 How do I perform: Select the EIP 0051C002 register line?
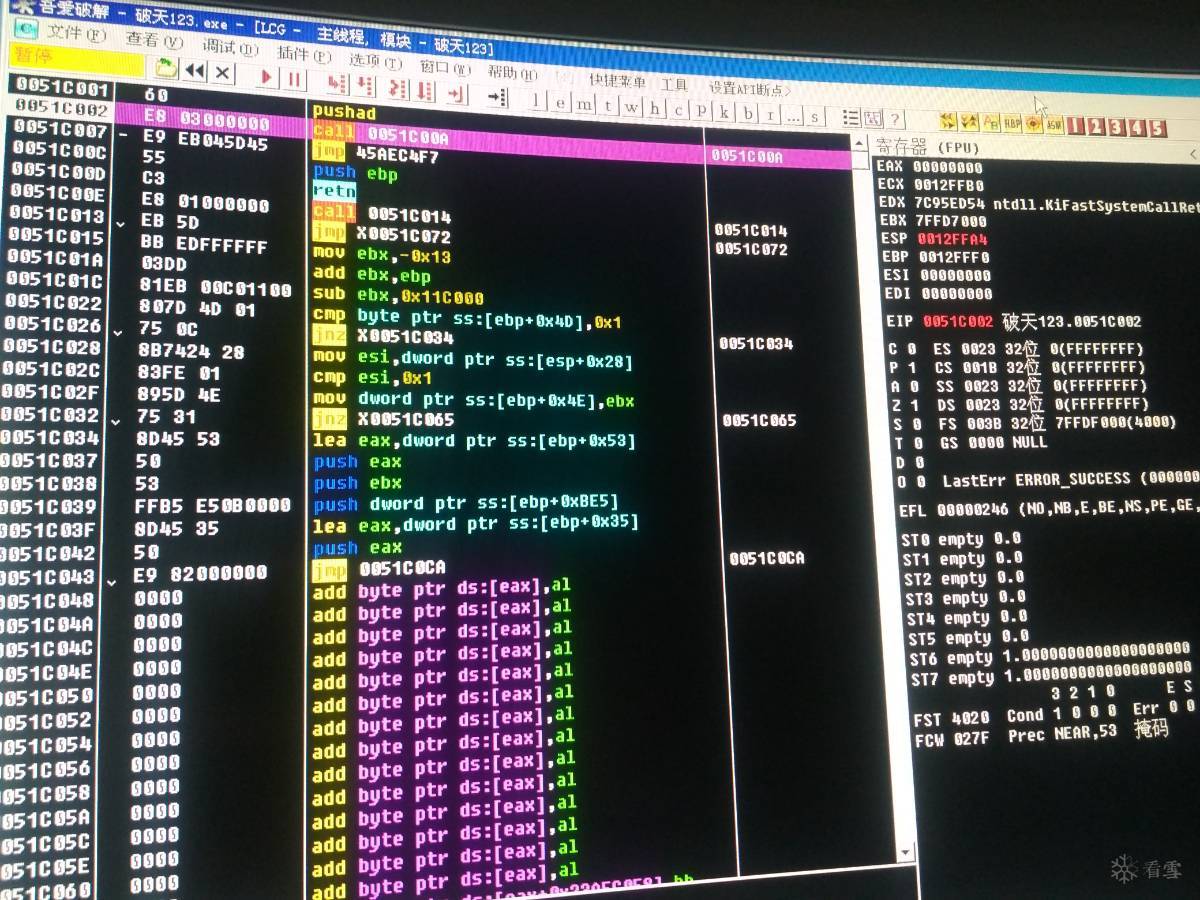pyautogui.click(x=1014, y=321)
